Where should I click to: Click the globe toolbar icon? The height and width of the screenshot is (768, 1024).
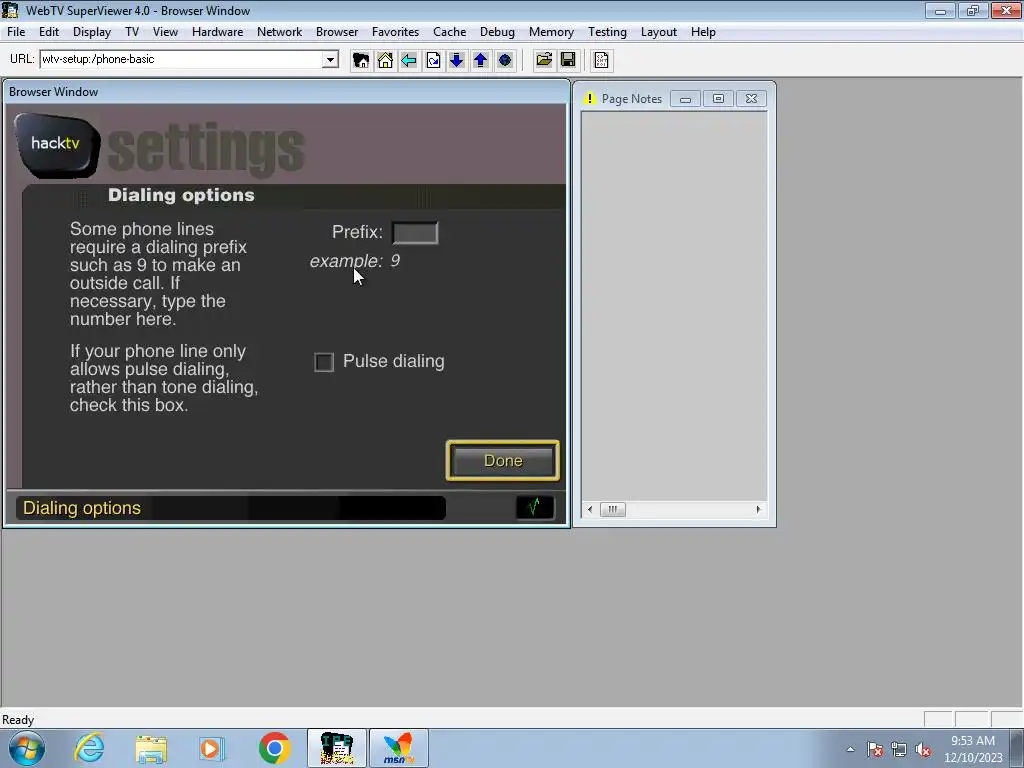tap(505, 60)
